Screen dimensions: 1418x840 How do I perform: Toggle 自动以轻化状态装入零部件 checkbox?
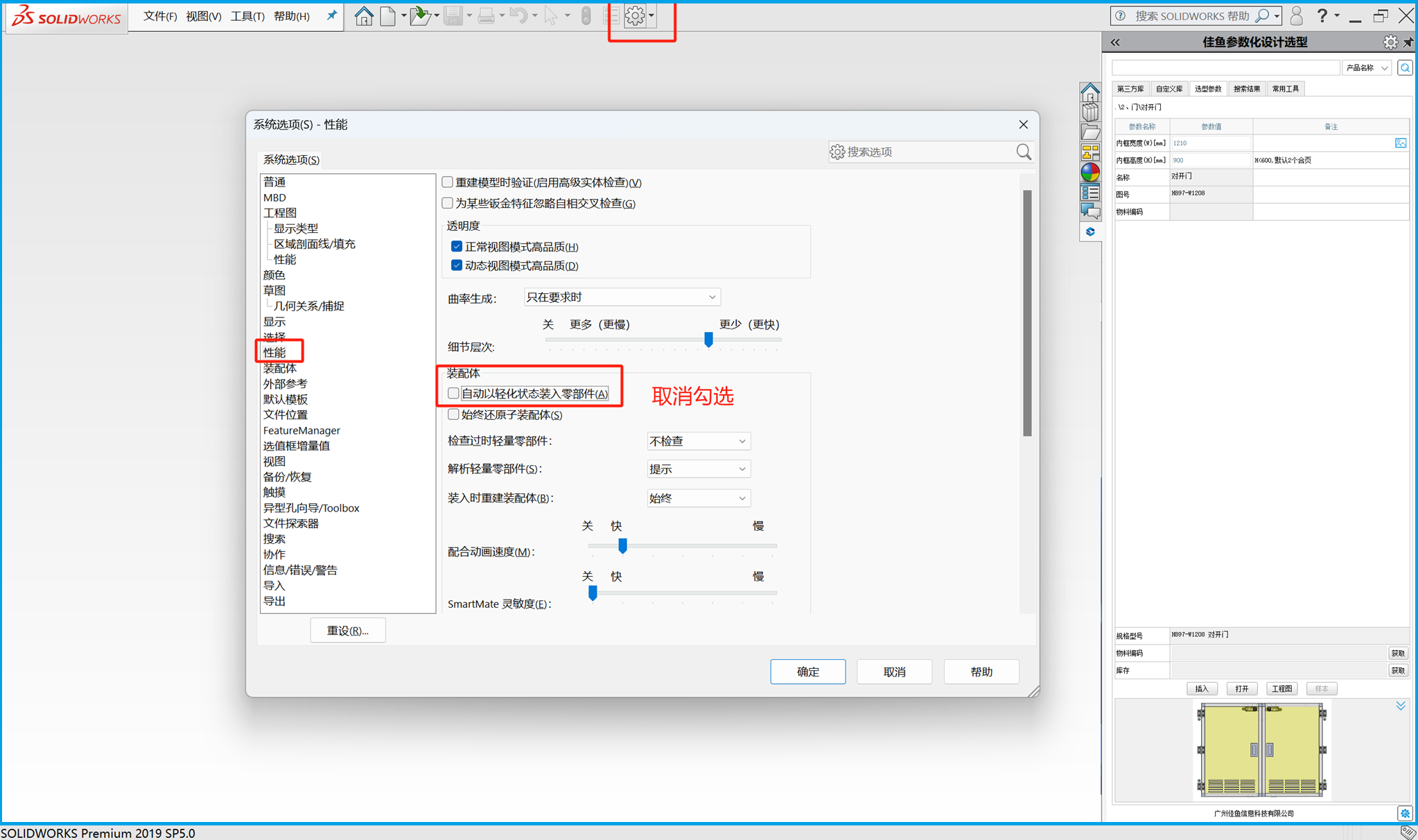pyautogui.click(x=454, y=394)
